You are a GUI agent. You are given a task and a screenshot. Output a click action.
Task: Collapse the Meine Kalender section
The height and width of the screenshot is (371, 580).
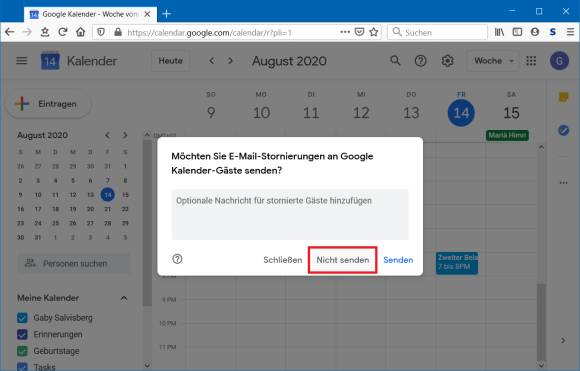124,298
